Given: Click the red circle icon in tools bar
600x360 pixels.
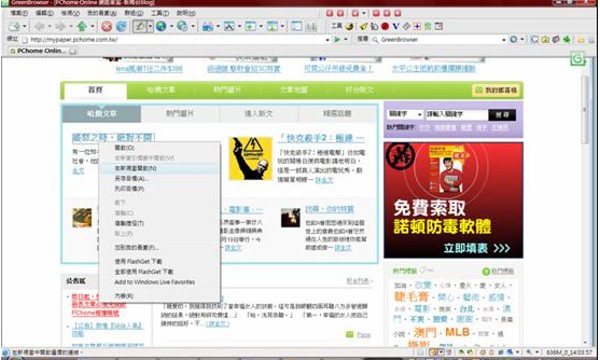Looking at the screenshot, I should 385,26.
